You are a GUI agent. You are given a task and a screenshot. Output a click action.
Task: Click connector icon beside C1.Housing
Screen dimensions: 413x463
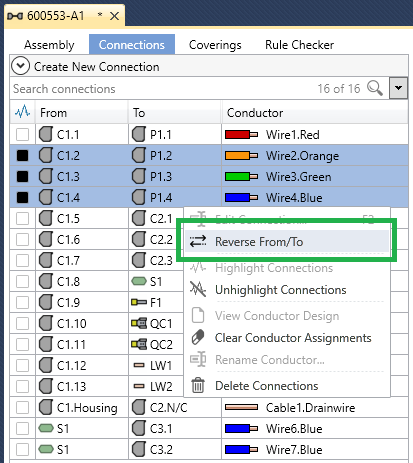pos(46,407)
